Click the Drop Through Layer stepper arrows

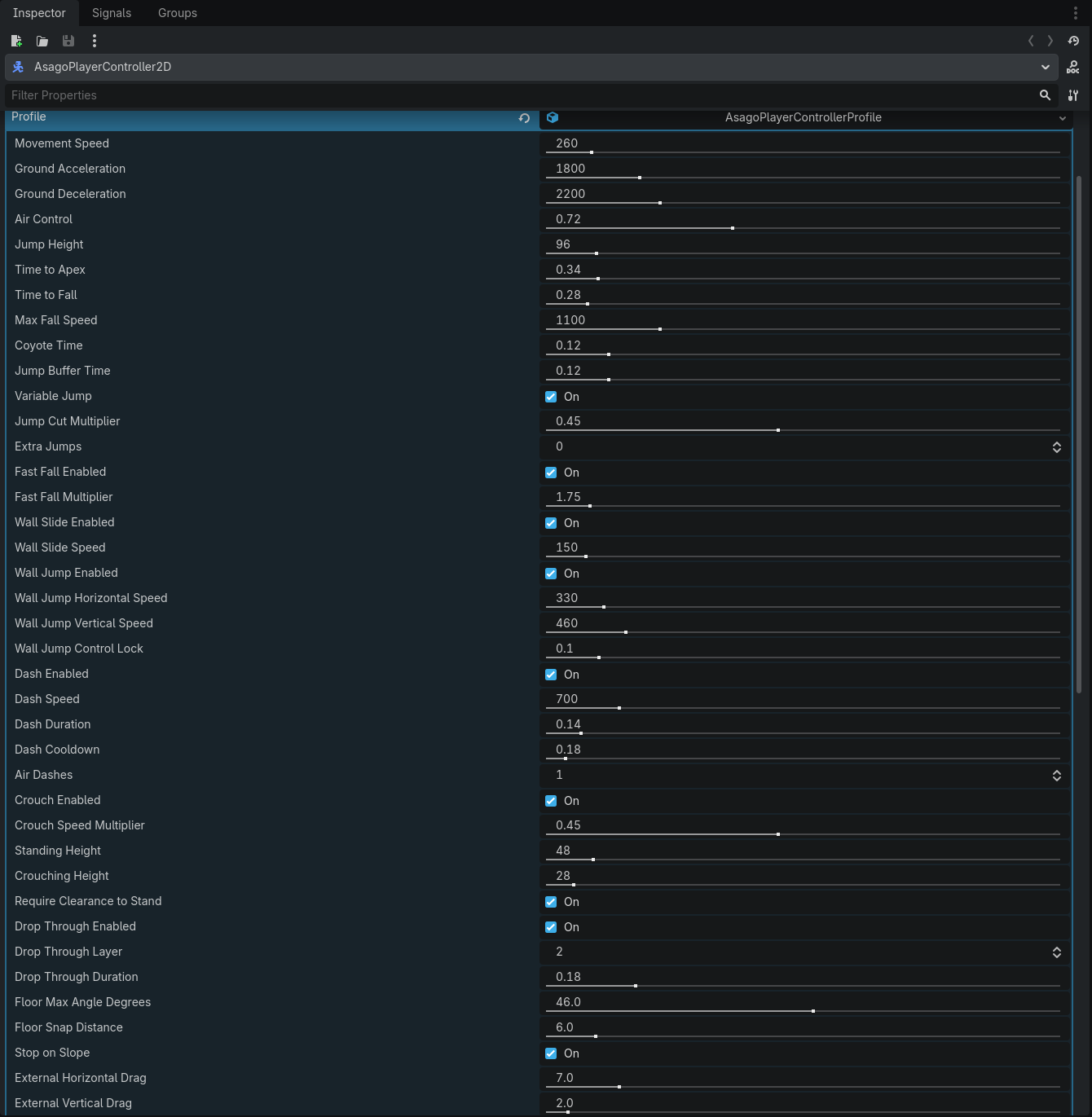tap(1057, 952)
